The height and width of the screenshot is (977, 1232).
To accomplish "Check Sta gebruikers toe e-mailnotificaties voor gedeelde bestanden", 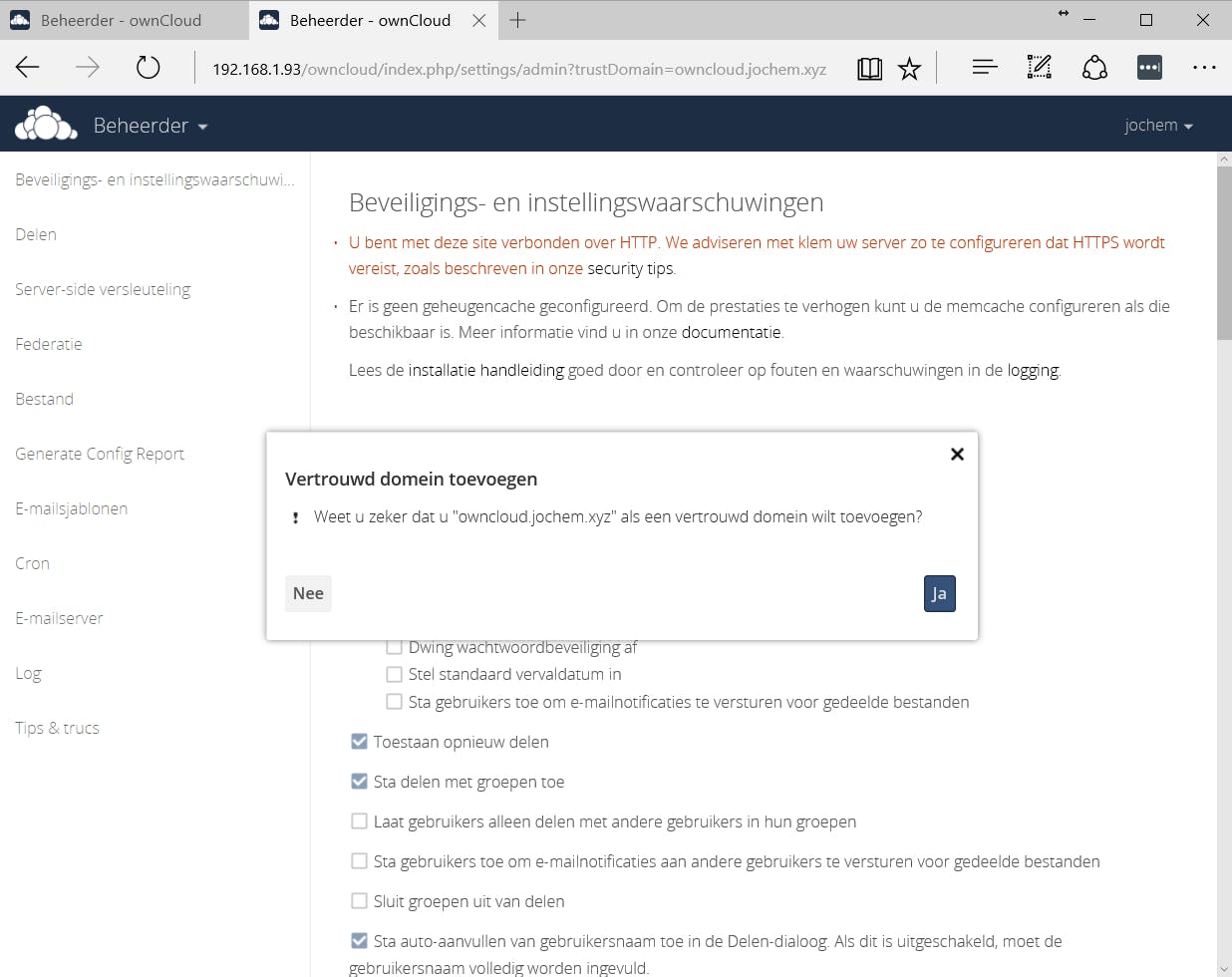I will tap(394, 702).
